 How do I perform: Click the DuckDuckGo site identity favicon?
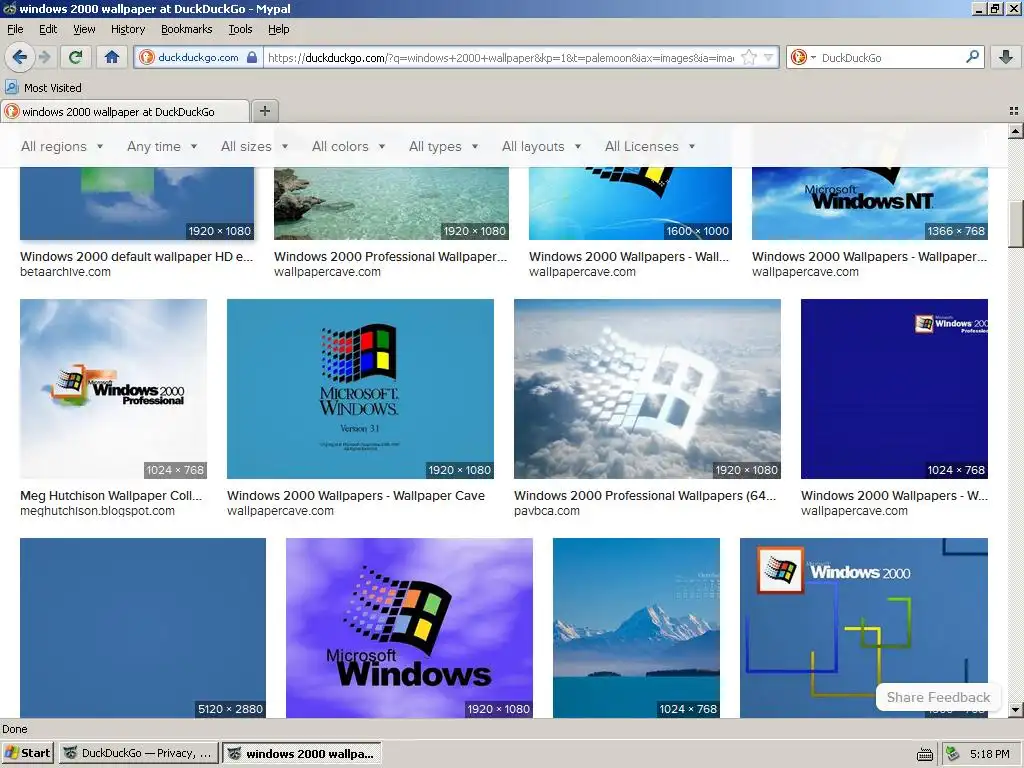coord(147,57)
